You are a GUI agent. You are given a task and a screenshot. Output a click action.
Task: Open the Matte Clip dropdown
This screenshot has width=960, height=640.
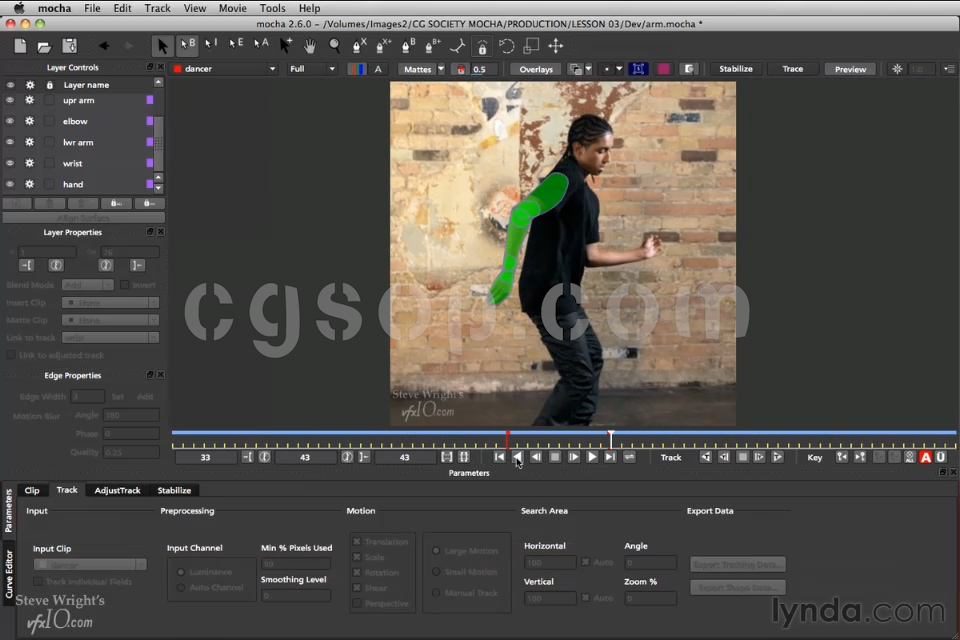[110, 320]
